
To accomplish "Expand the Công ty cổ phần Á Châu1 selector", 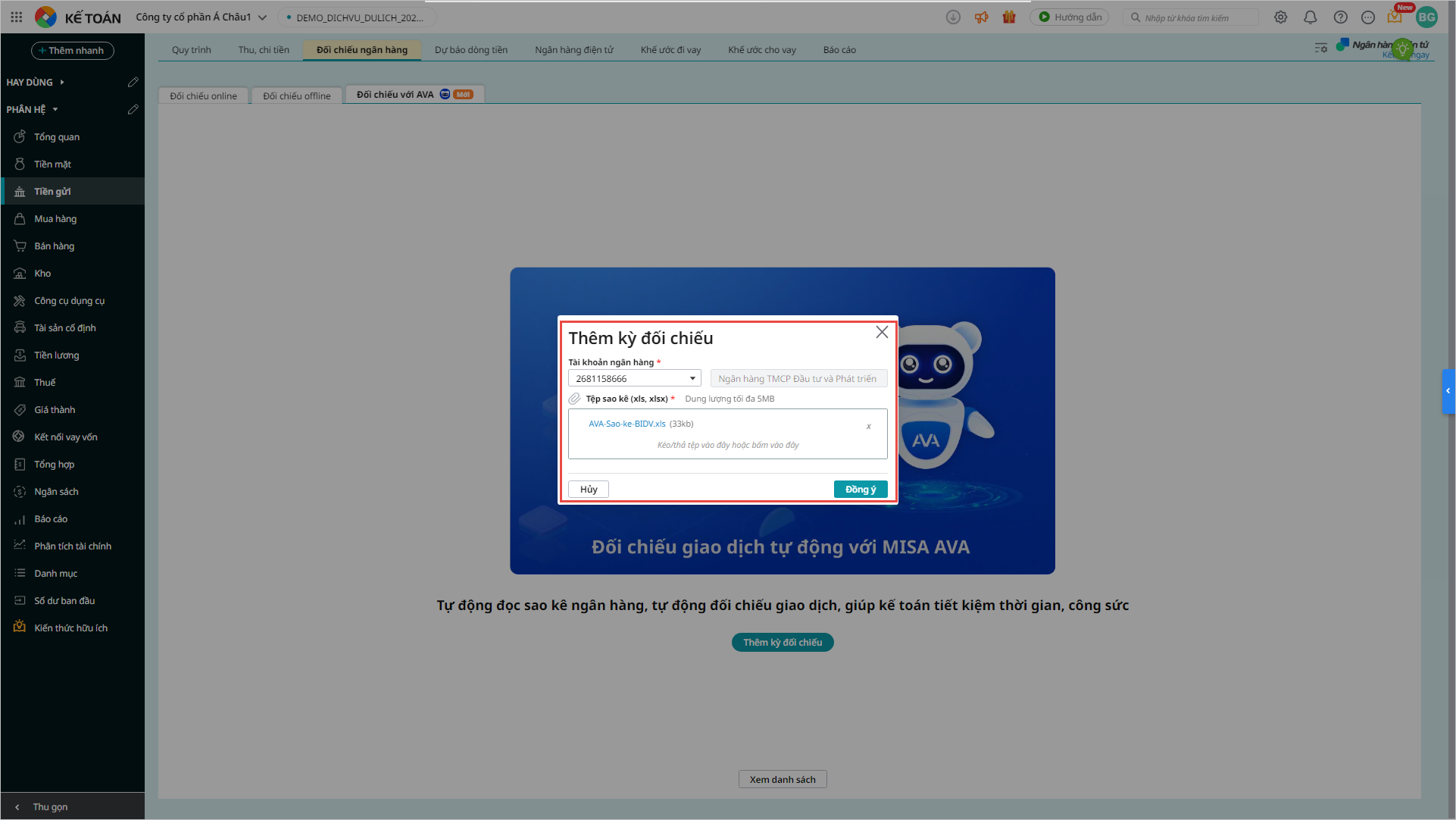I will (x=202, y=17).
